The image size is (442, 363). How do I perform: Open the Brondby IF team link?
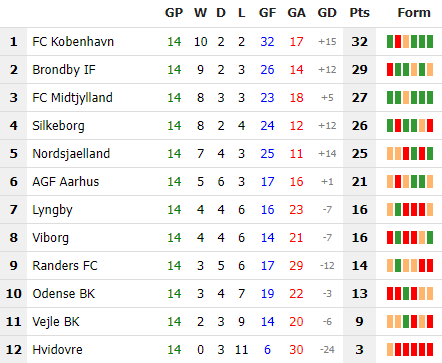pyautogui.click(x=64, y=70)
